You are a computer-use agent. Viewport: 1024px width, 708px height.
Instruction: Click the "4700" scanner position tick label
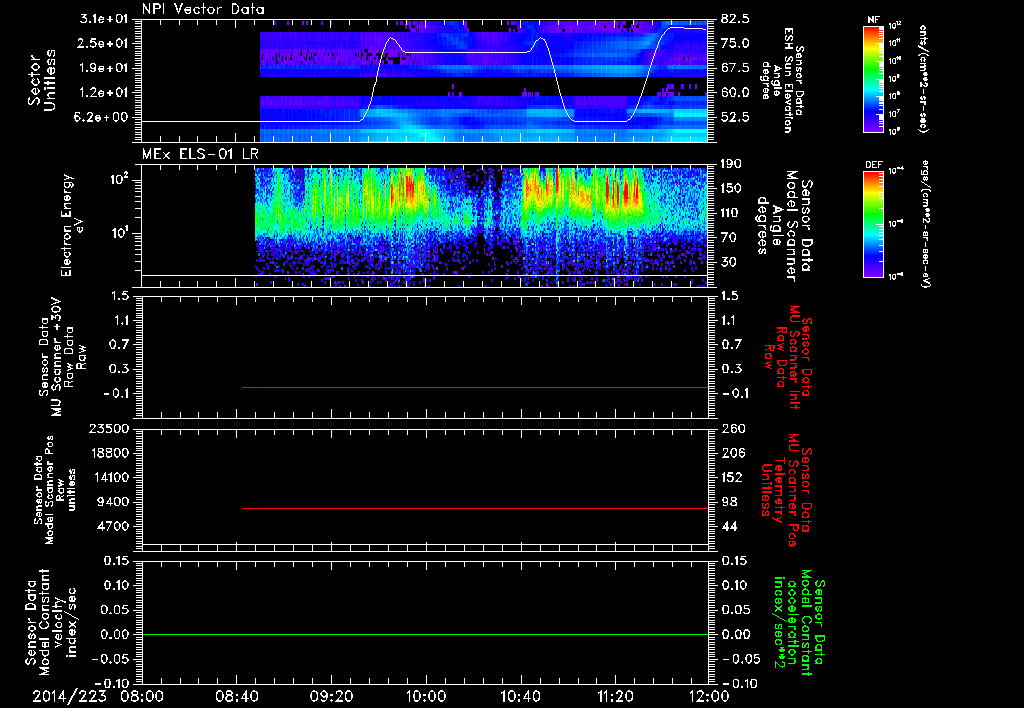point(115,526)
